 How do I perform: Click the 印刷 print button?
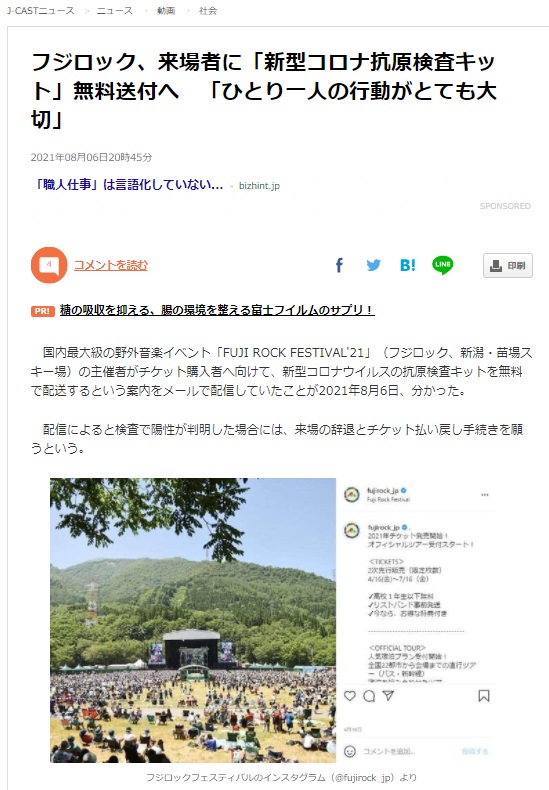[508, 266]
